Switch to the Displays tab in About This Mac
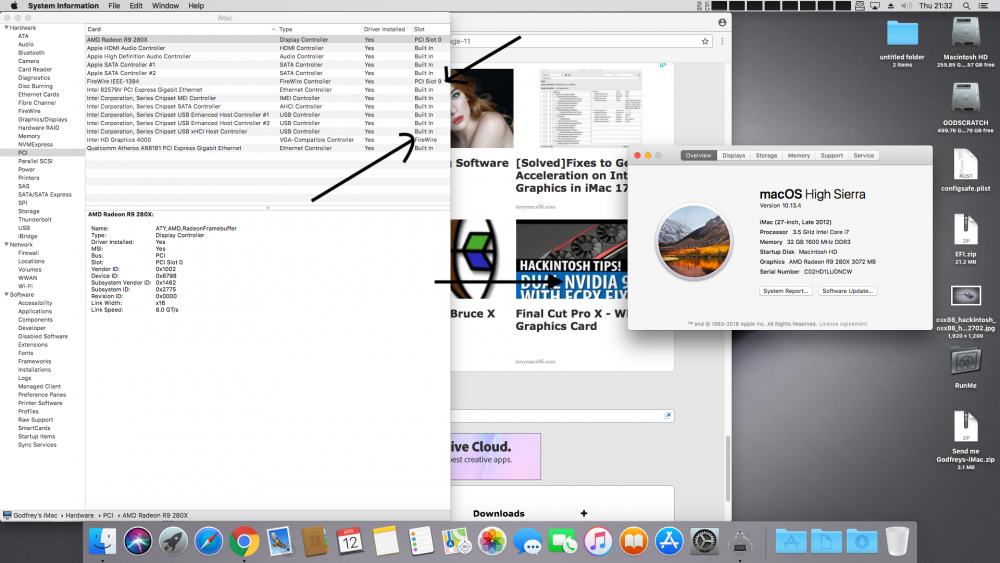The width and height of the screenshot is (1000, 563). pos(733,156)
